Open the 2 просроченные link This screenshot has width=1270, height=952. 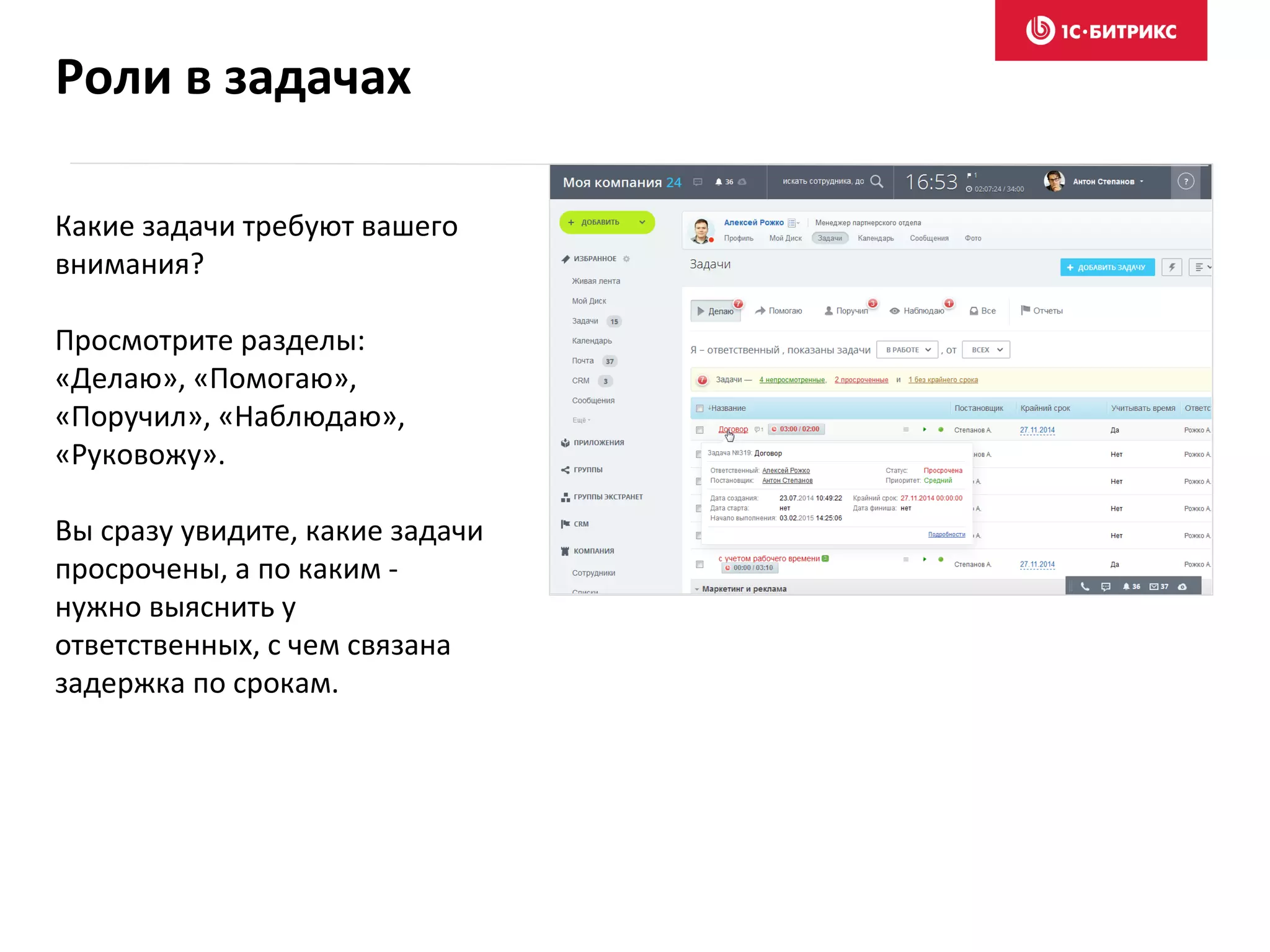tap(861, 380)
